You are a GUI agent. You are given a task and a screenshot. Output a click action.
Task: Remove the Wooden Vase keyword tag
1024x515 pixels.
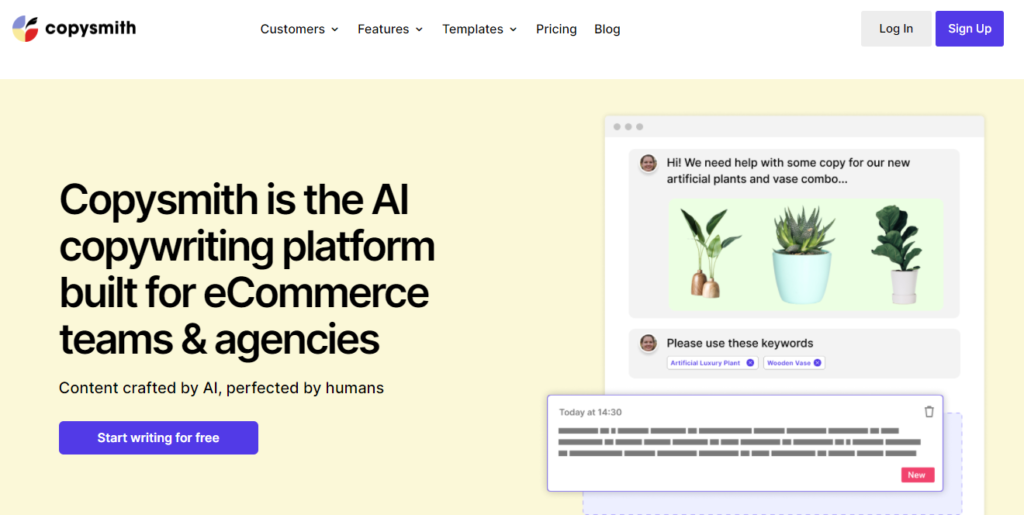pyautogui.click(x=817, y=363)
